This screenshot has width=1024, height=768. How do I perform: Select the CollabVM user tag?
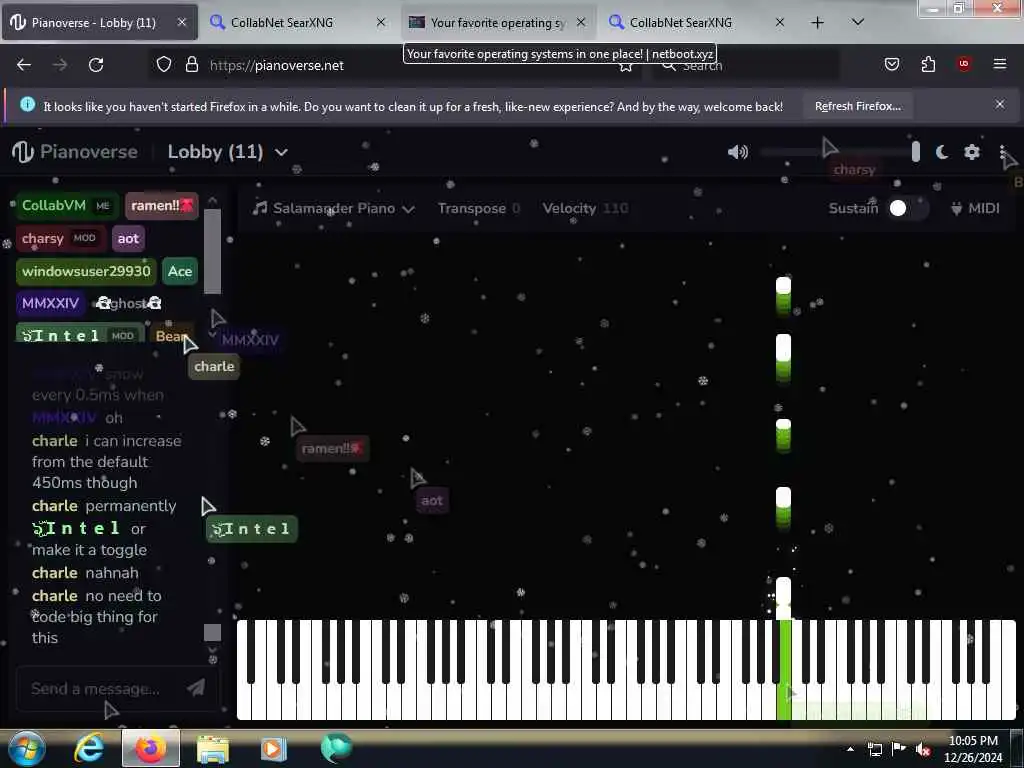[66, 205]
